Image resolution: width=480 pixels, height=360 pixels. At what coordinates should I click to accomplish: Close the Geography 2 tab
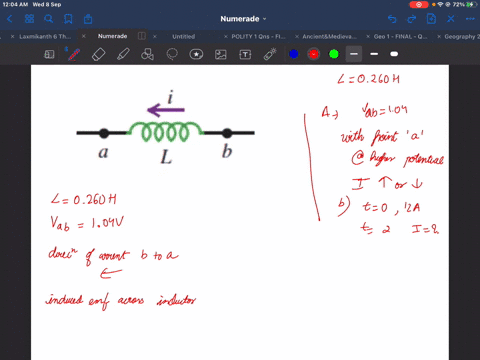pyautogui.click(x=439, y=36)
